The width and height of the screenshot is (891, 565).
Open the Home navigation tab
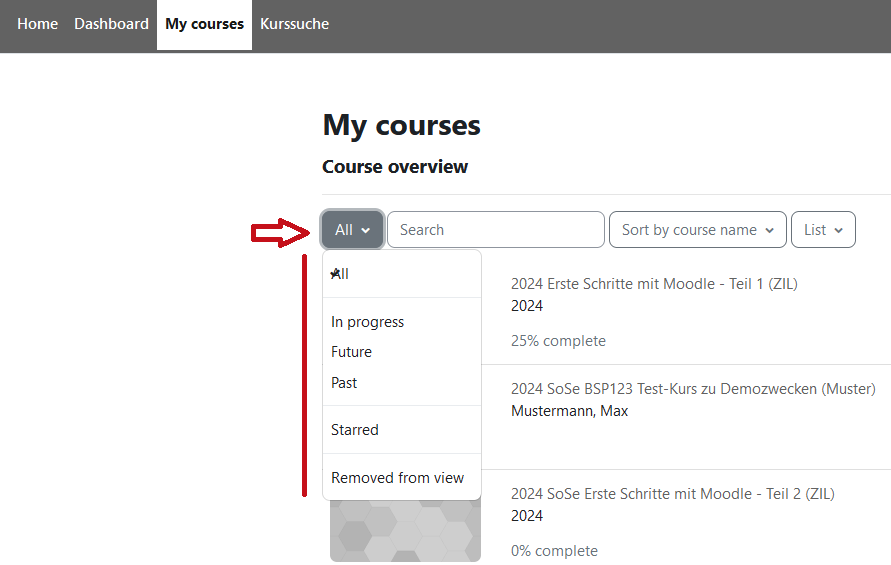[37, 24]
